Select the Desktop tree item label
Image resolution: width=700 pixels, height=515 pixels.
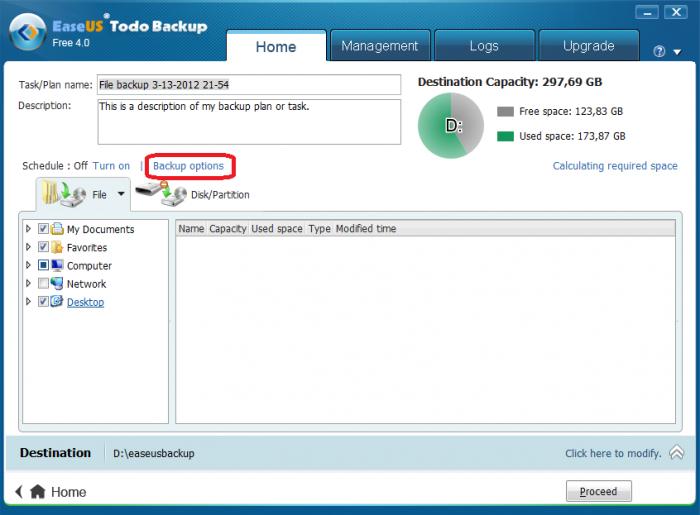point(85,302)
